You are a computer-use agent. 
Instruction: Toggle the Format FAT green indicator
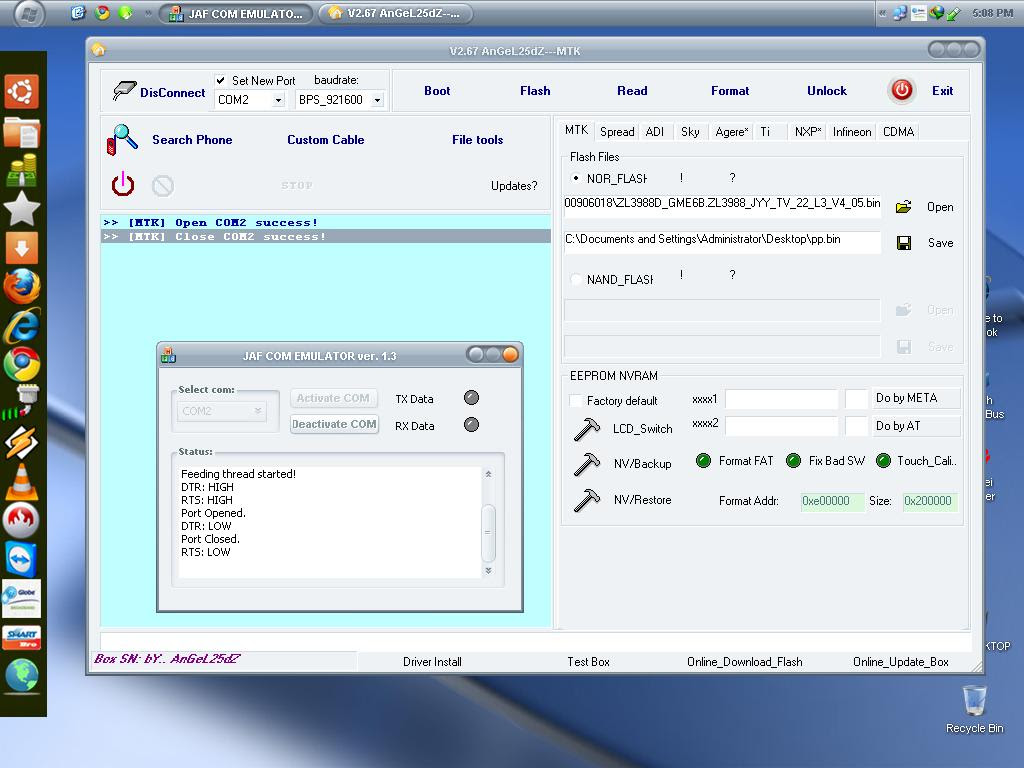703,461
